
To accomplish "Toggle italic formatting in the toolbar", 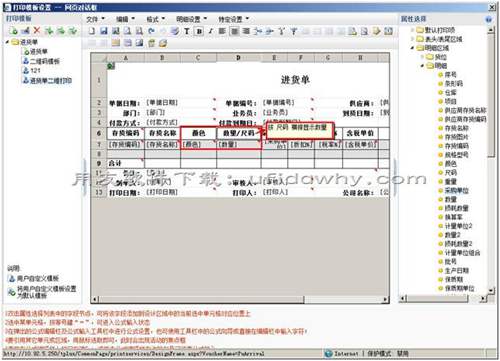I will pyautogui.click(x=211, y=31).
